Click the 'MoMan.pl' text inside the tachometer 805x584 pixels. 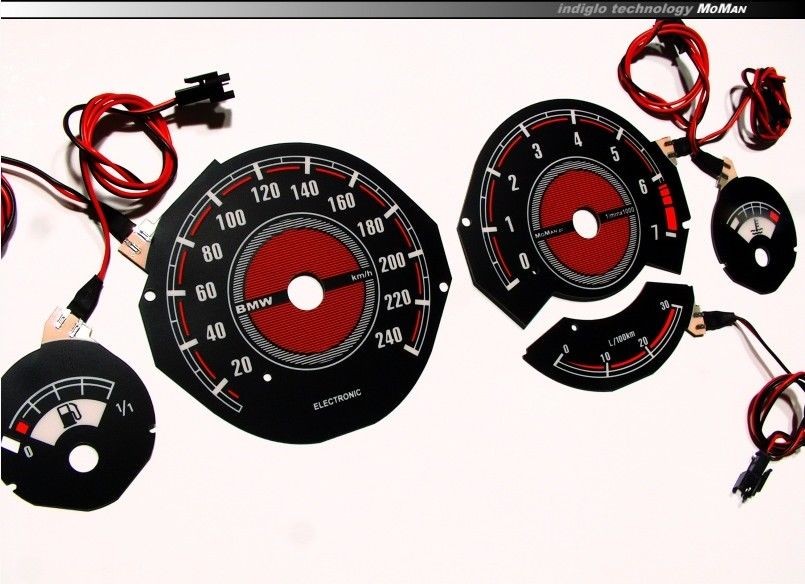pos(549,233)
